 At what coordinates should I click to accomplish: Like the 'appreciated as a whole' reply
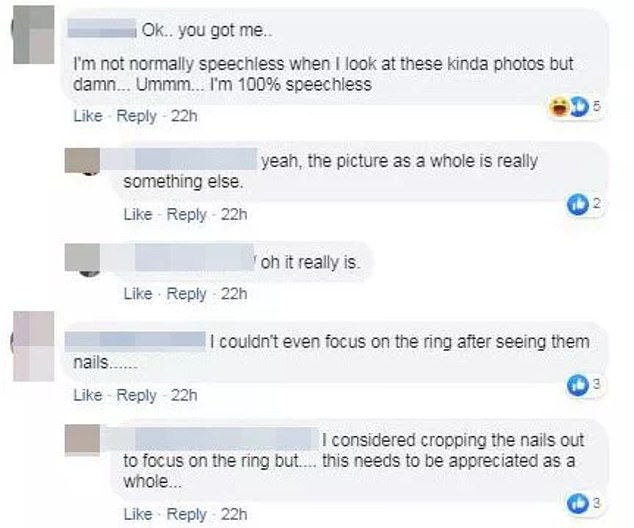coord(138,514)
